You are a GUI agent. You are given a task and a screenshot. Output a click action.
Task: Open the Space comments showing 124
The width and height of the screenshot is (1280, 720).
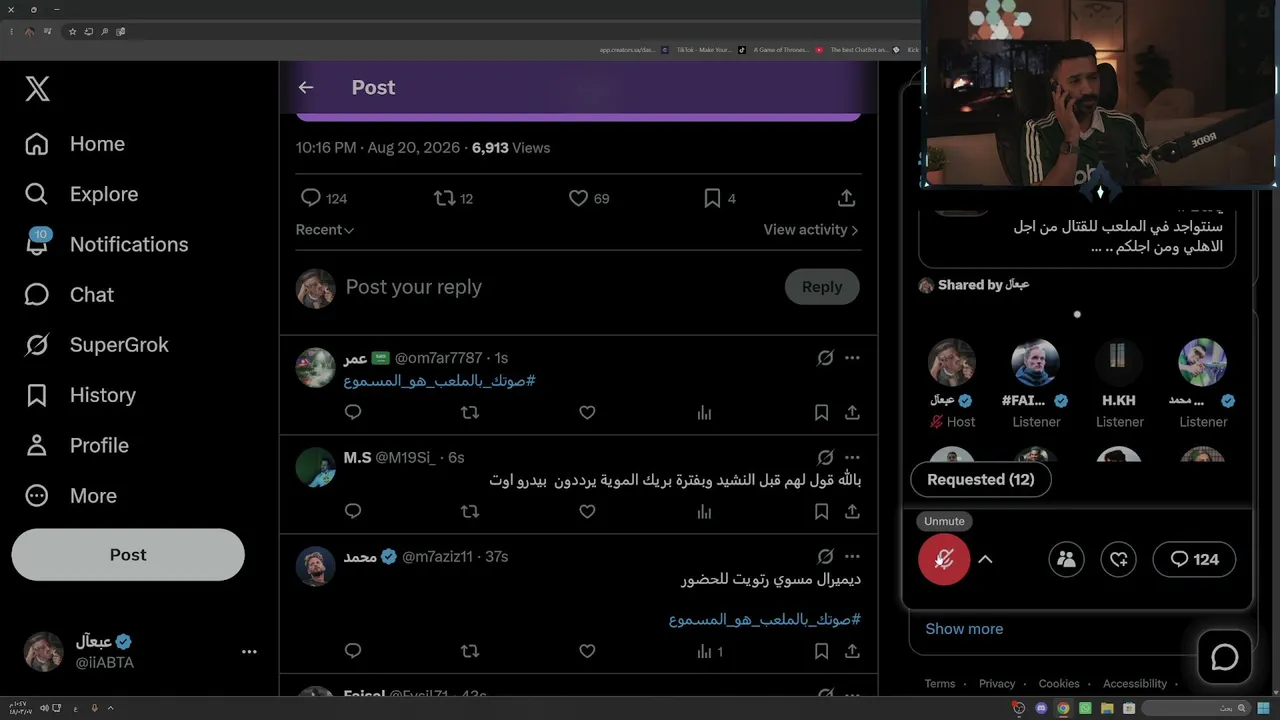click(x=1194, y=560)
